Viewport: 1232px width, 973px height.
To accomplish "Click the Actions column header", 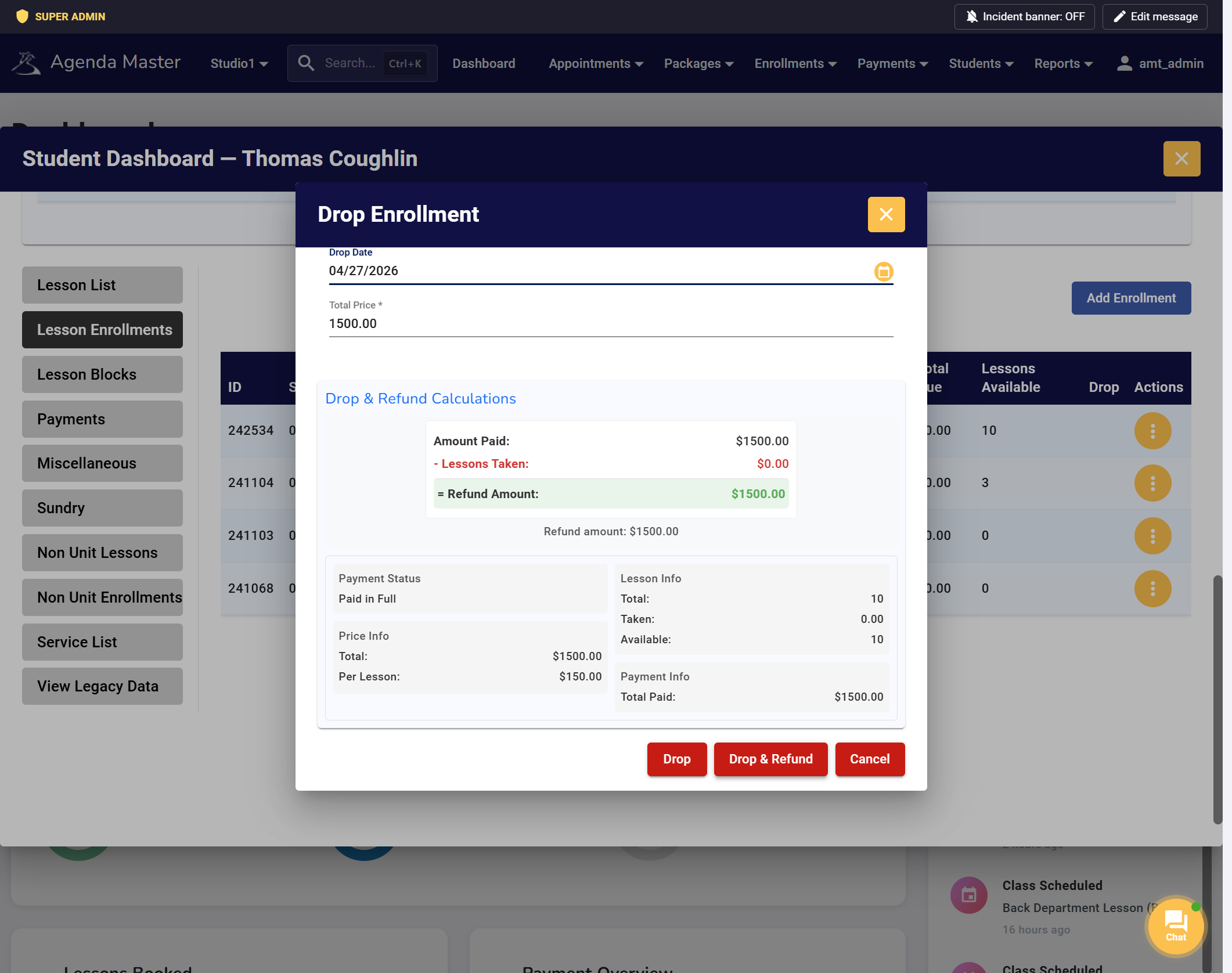I will (1158, 387).
